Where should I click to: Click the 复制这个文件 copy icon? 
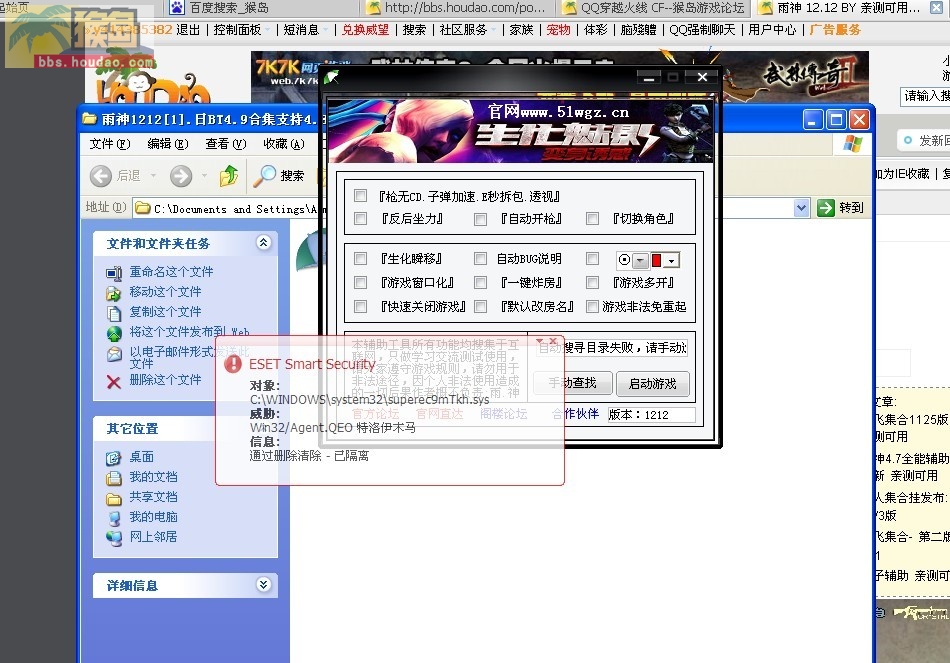click(114, 313)
